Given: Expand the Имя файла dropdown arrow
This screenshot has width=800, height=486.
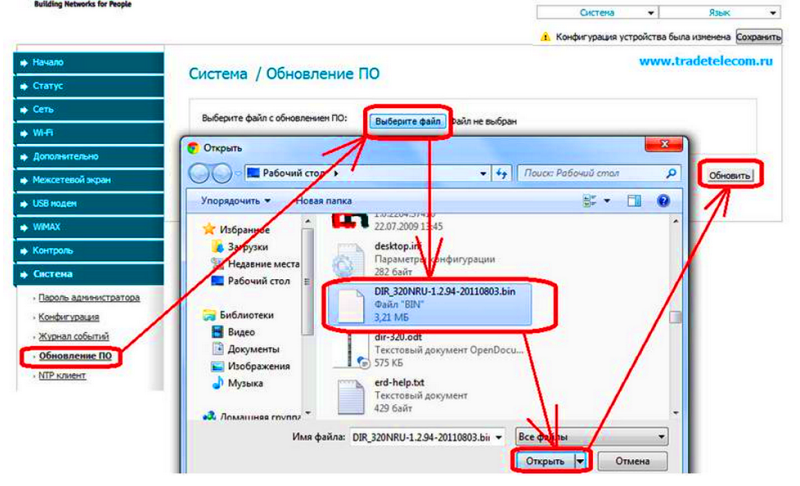Looking at the screenshot, I should click(x=498, y=437).
